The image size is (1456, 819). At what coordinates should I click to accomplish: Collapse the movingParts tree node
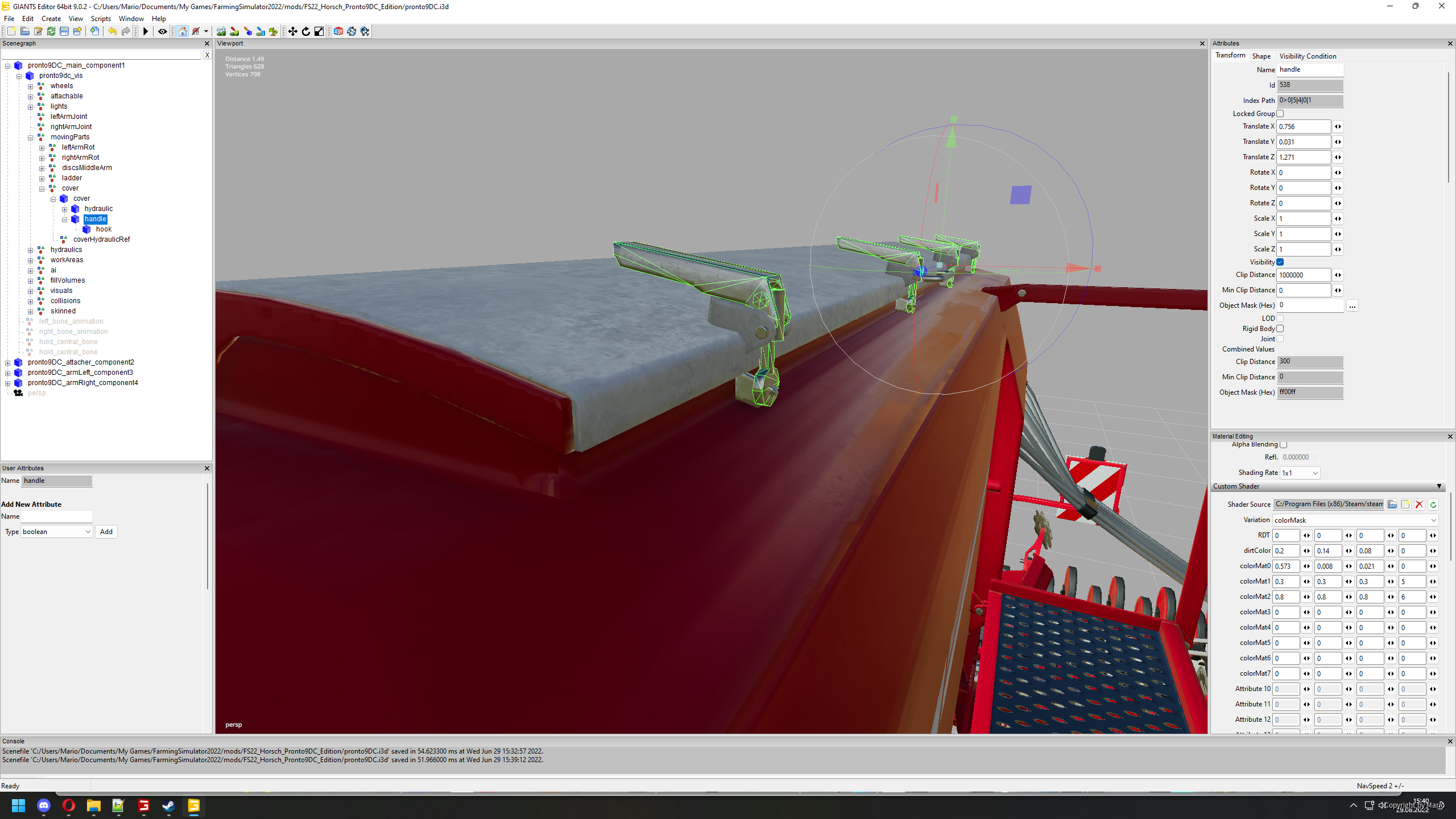[31, 137]
